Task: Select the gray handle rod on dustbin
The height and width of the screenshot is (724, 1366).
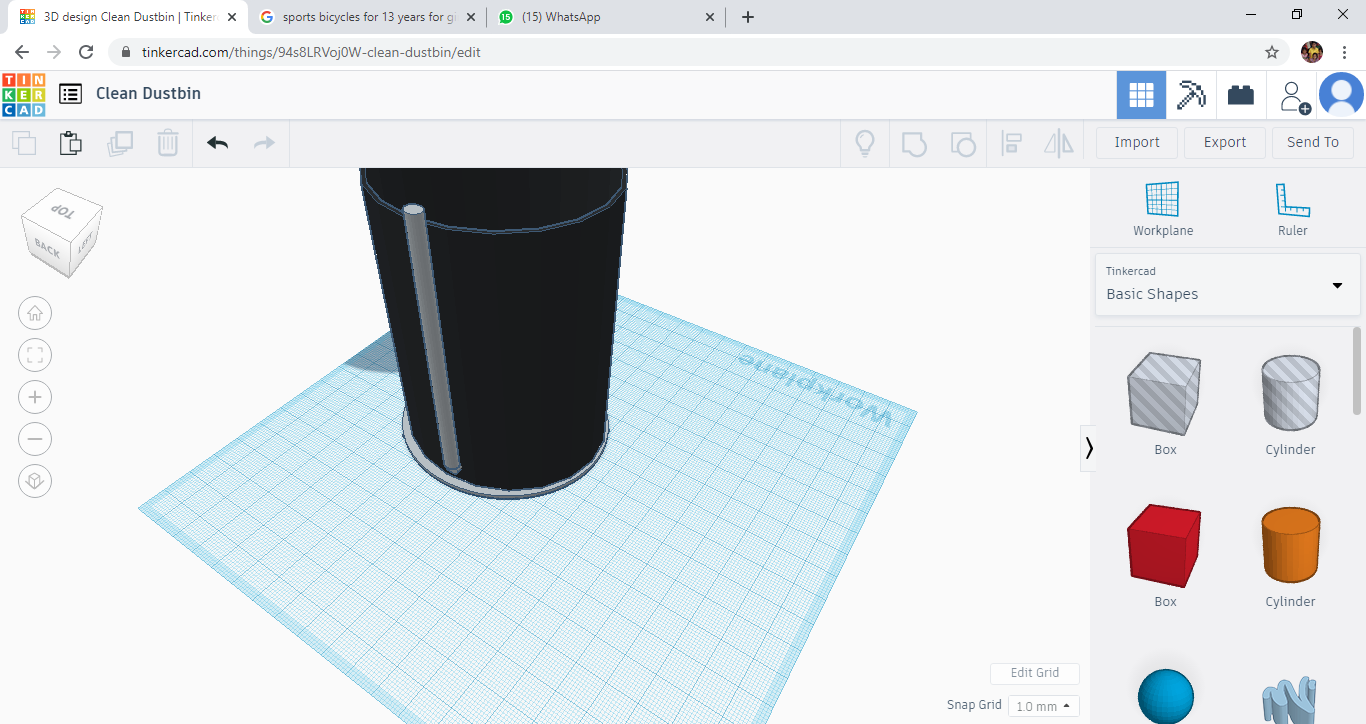Action: point(432,340)
